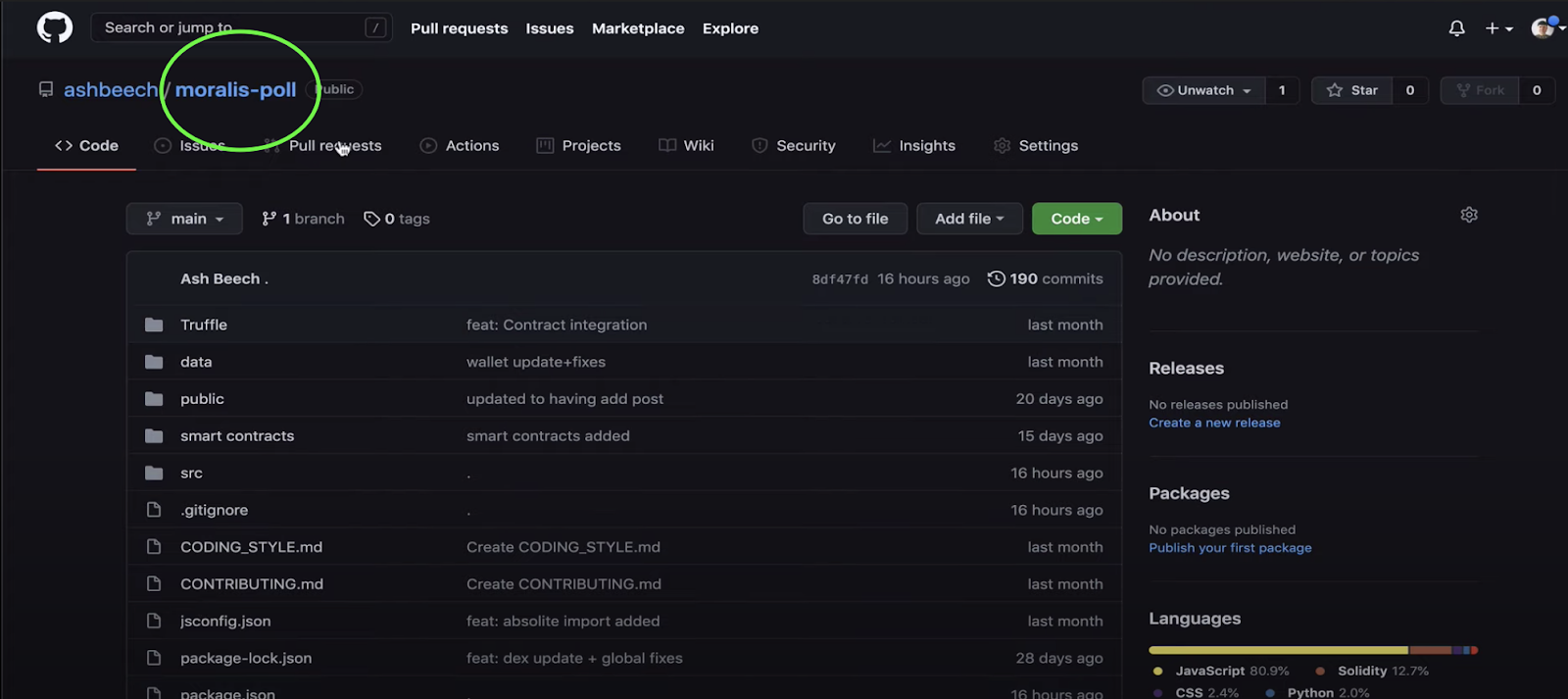
Task: Expand the Add file dropdown
Action: (969, 219)
